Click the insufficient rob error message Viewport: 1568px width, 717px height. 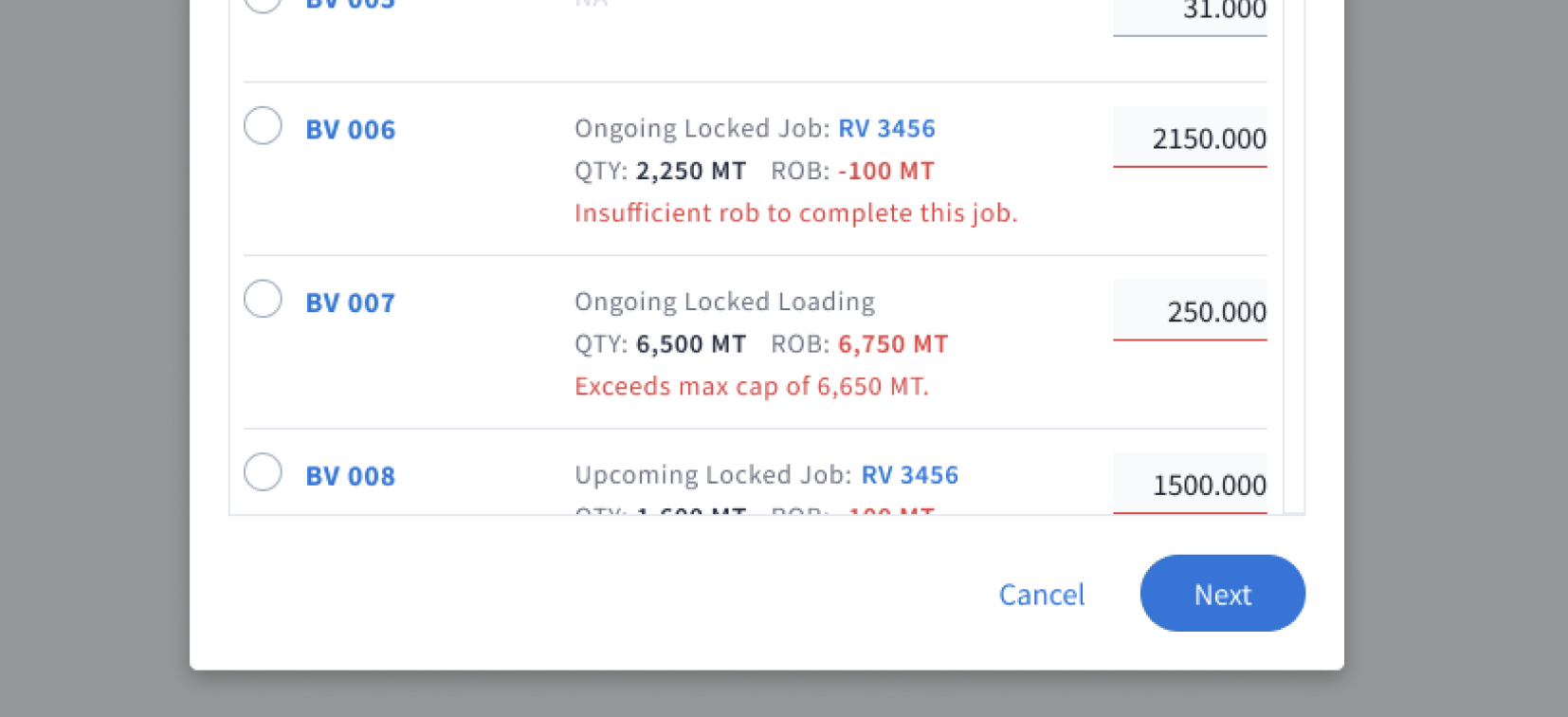(796, 212)
